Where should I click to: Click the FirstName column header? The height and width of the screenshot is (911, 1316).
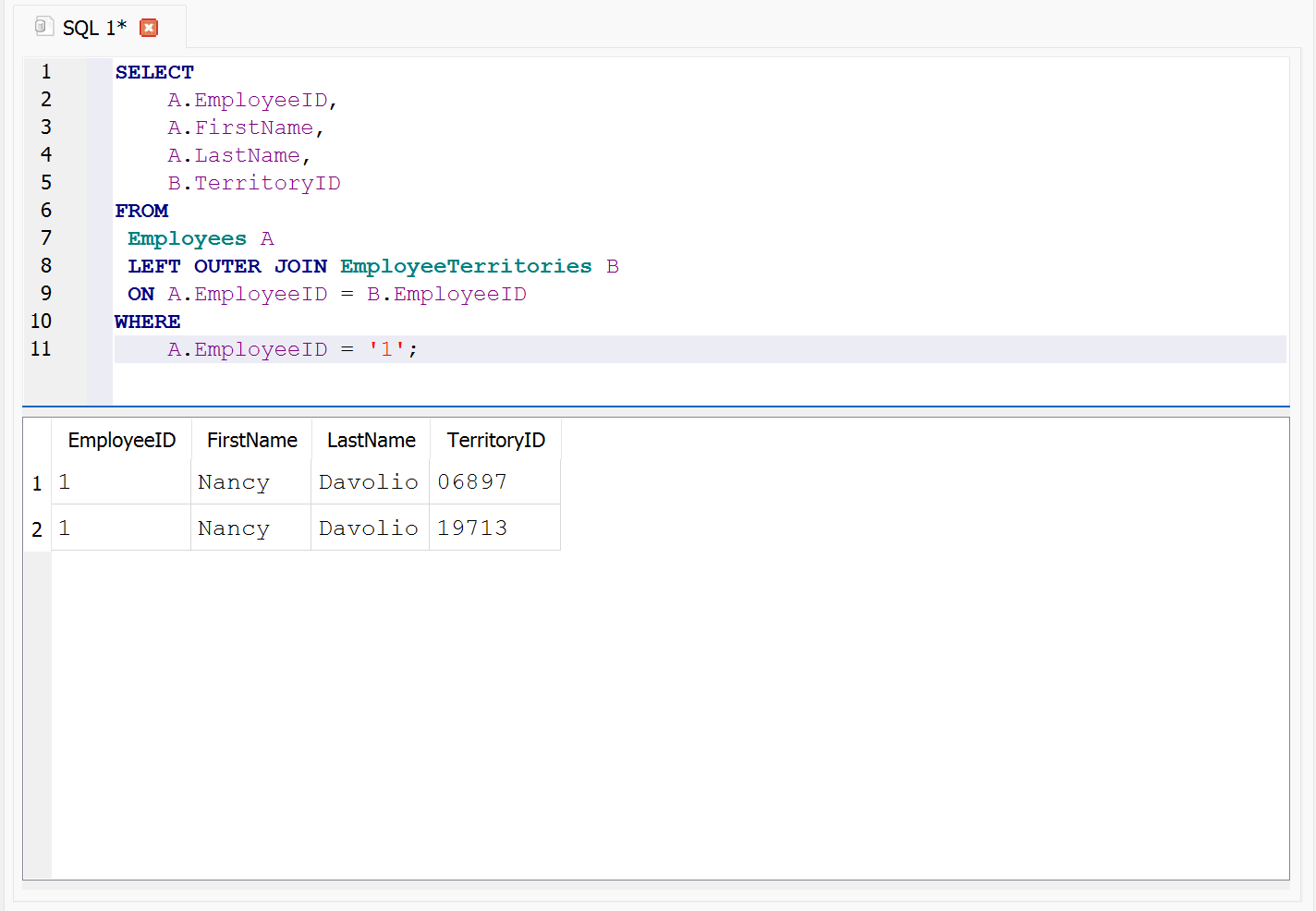251,440
